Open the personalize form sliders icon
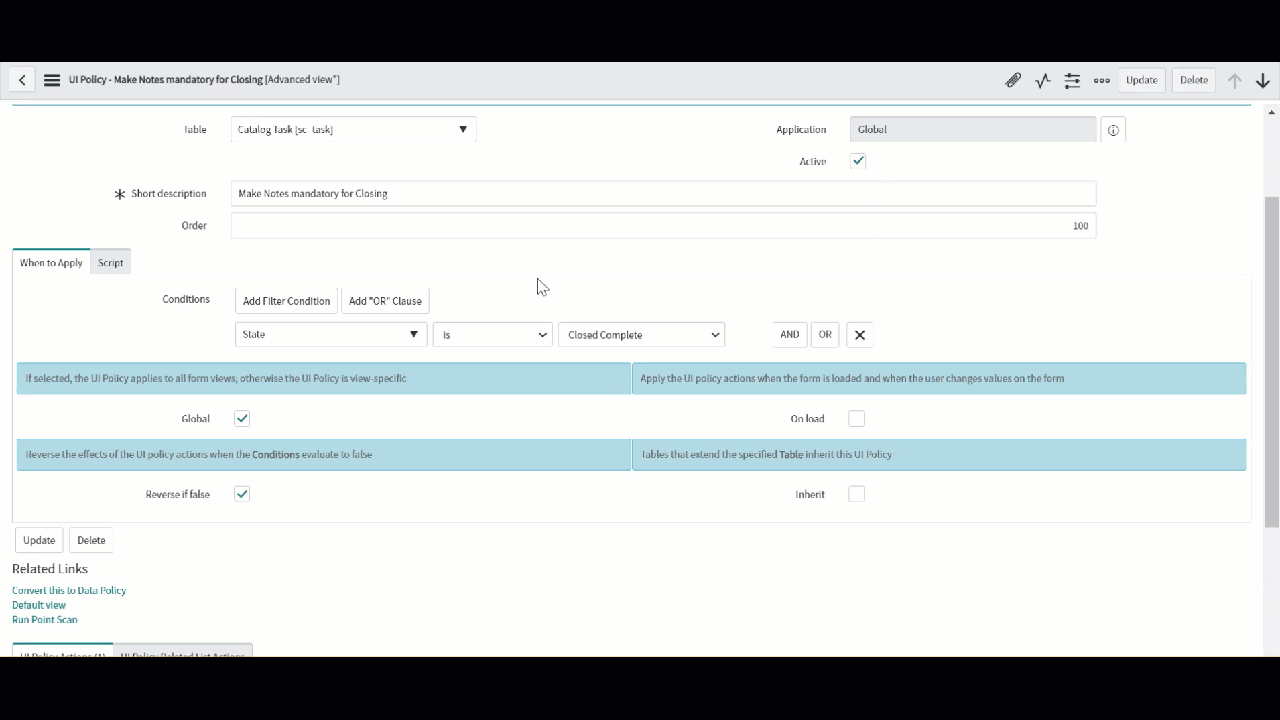 pyautogui.click(x=1072, y=80)
